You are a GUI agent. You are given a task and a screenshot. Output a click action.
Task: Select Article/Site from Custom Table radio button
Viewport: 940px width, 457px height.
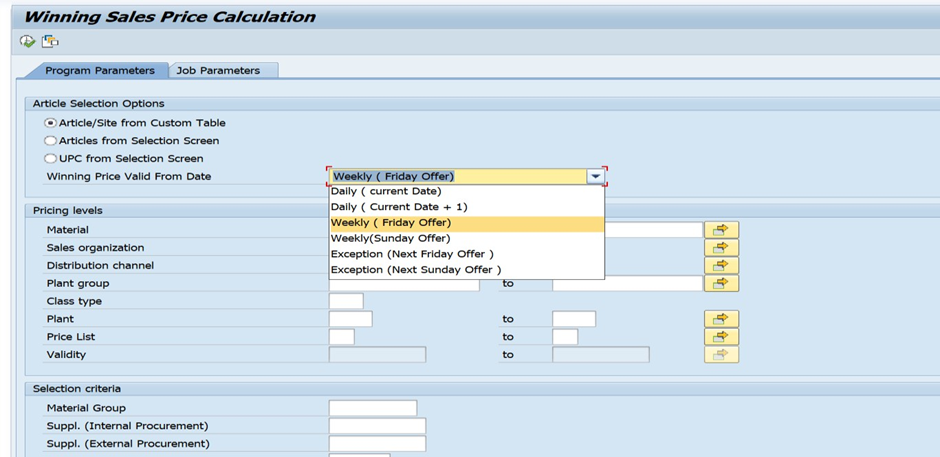click(51, 123)
